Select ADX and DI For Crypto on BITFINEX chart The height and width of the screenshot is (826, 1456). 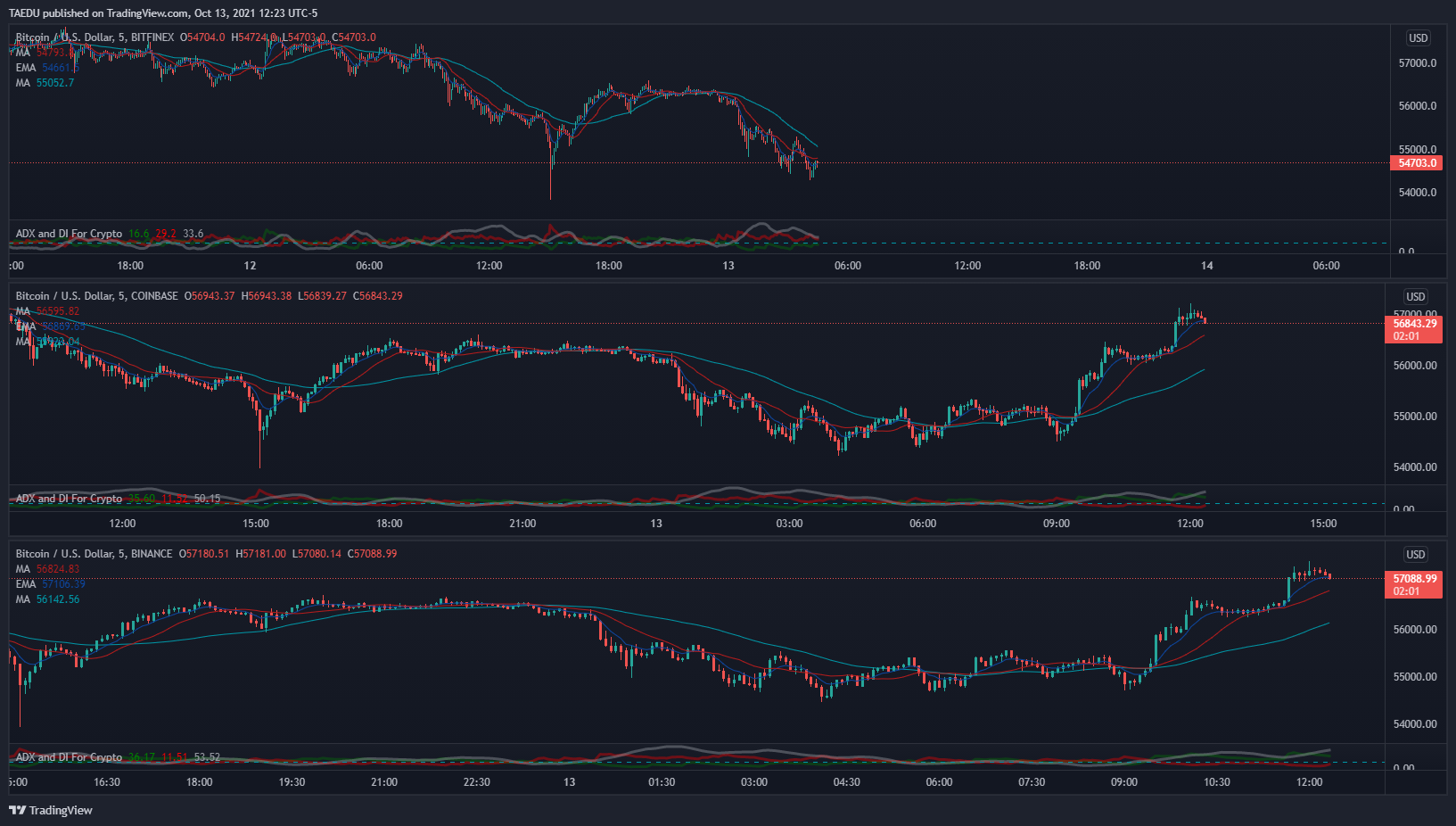pyautogui.click(x=69, y=234)
